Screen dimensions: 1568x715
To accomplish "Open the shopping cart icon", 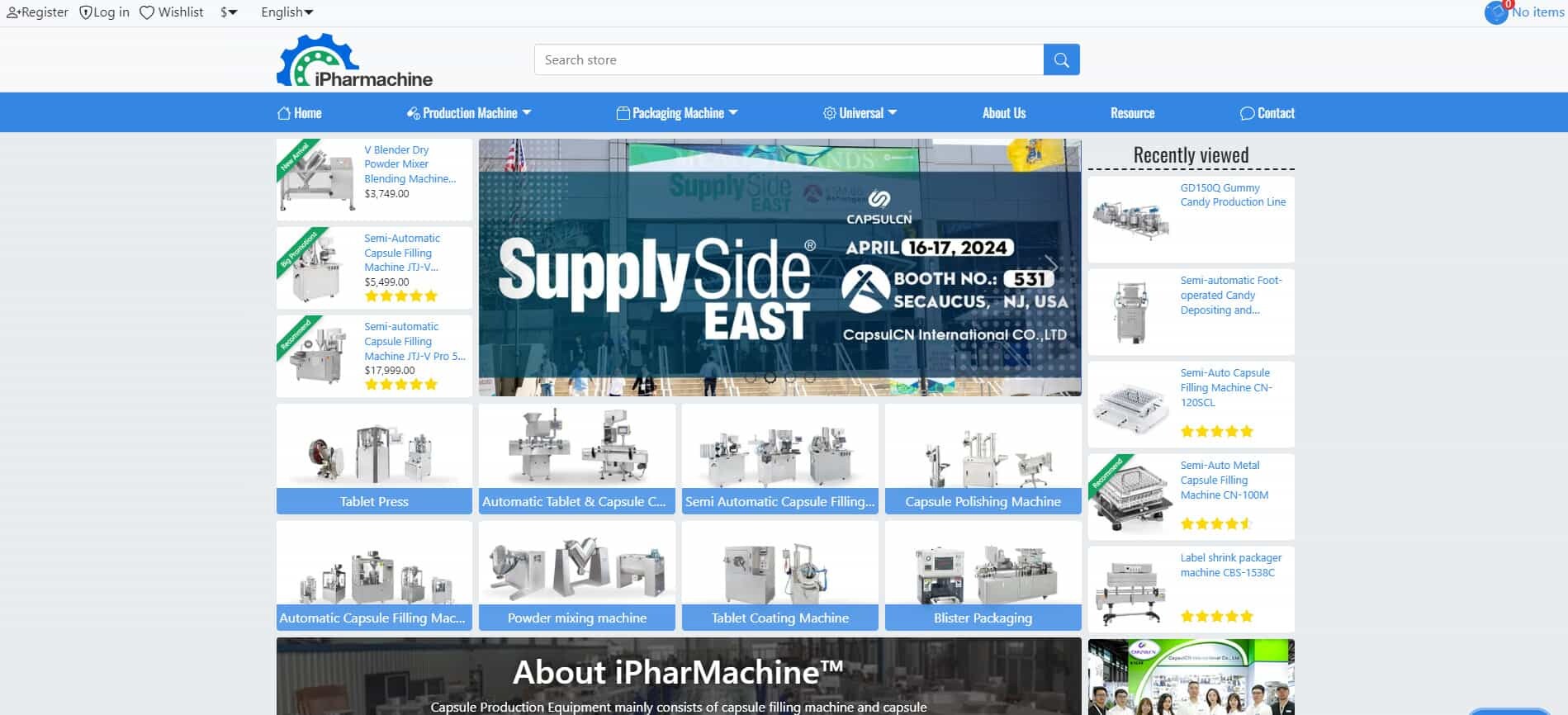I will [x=1496, y=12].
